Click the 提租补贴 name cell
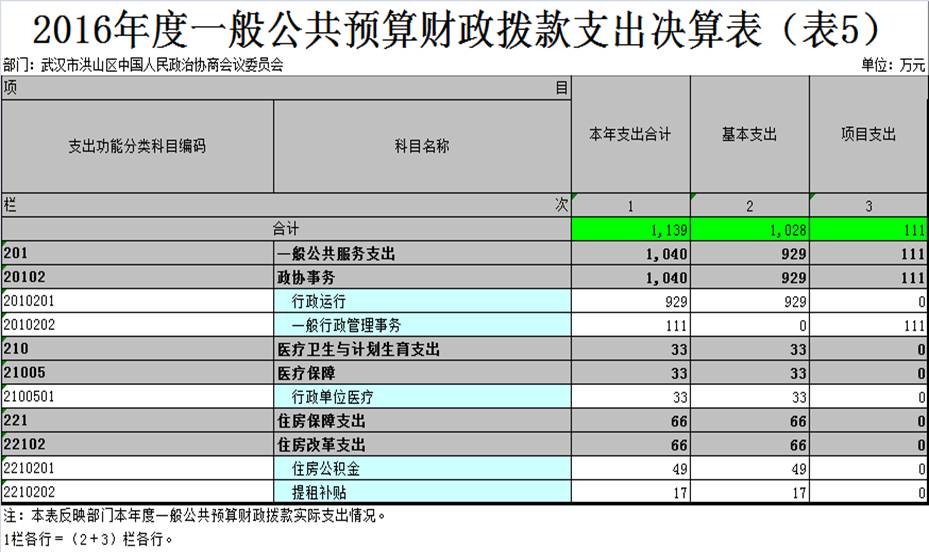 [421, 492]
